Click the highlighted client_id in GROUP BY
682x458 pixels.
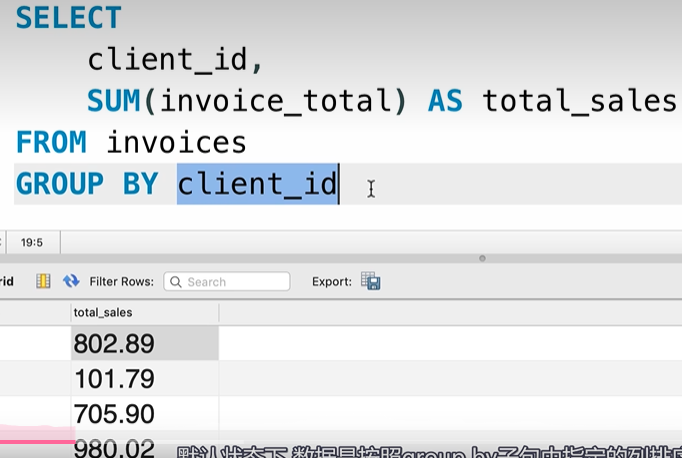coord(257,184)
